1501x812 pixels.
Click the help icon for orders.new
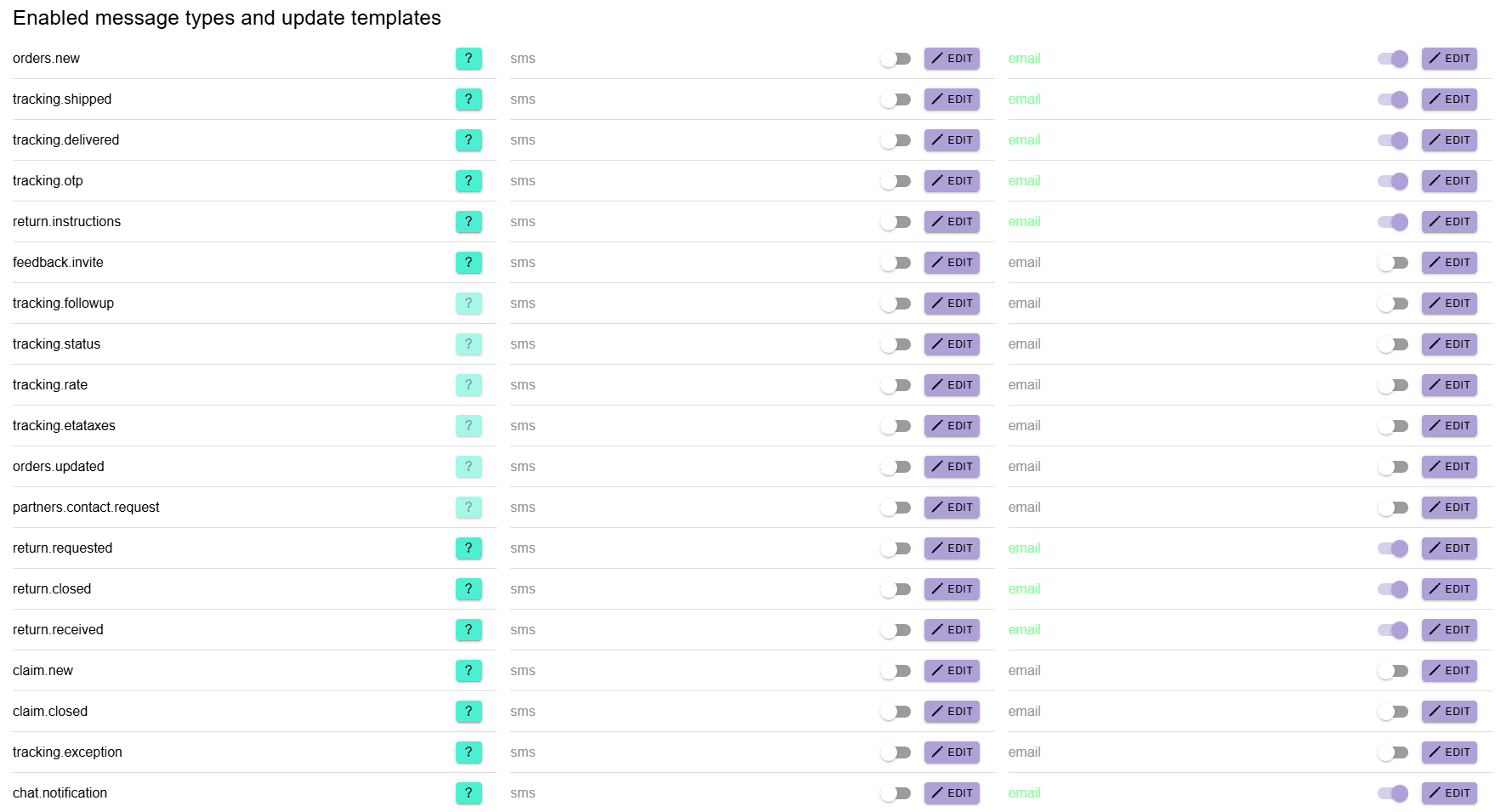click(x=469, y=59)
